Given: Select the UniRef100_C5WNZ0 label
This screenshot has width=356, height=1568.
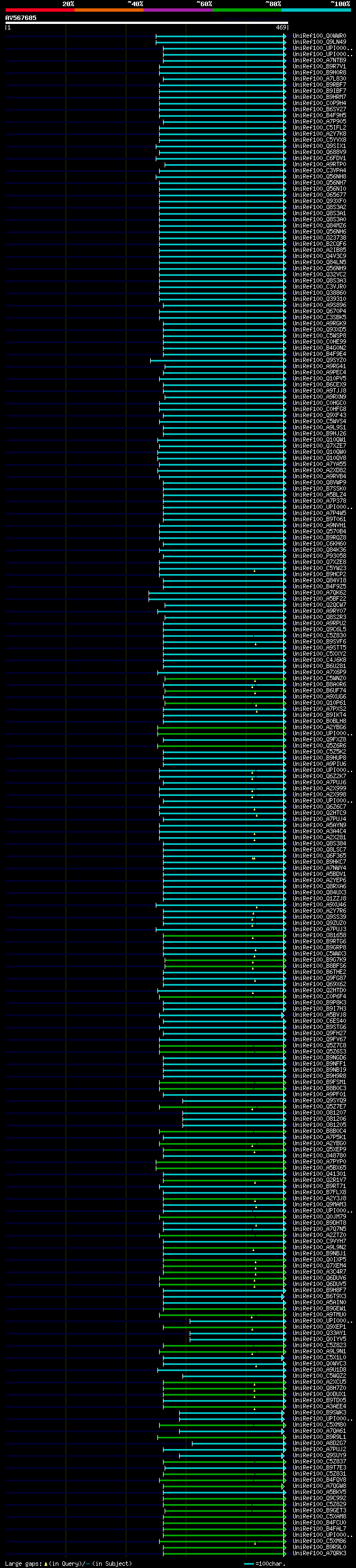Looking at the screenshot, I should coord(319,678).
